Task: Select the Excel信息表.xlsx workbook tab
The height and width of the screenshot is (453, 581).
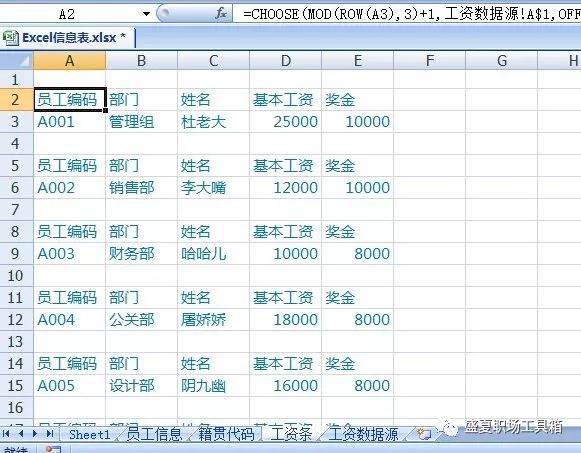Action: [67, 38]
